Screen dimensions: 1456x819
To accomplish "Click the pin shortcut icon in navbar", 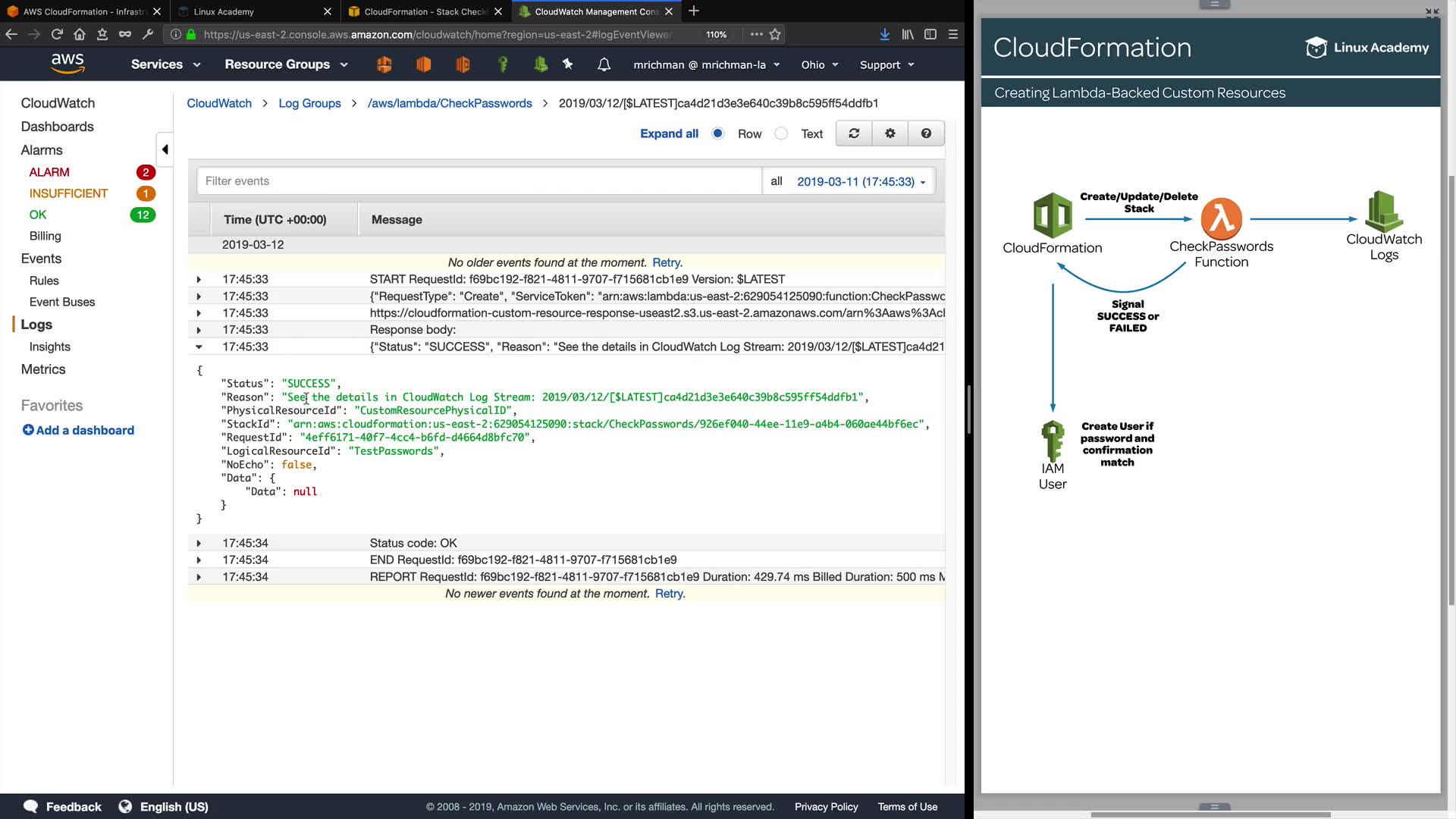I will (567, 64).
